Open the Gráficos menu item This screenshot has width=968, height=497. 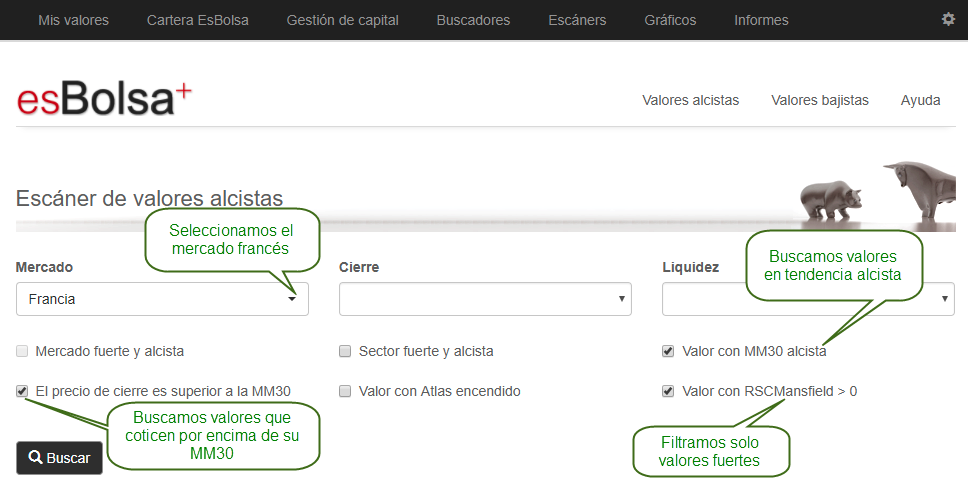pos(670,20)
